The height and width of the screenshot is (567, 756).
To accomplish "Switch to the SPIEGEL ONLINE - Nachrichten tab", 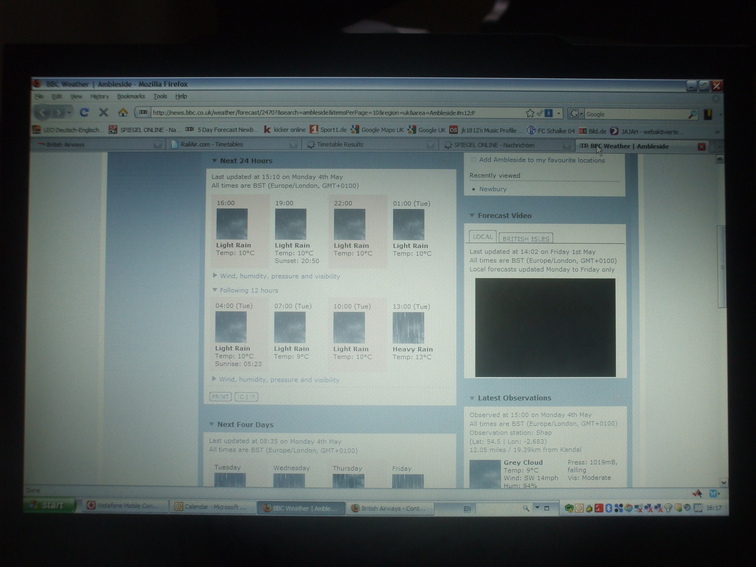I will [506, 145].
